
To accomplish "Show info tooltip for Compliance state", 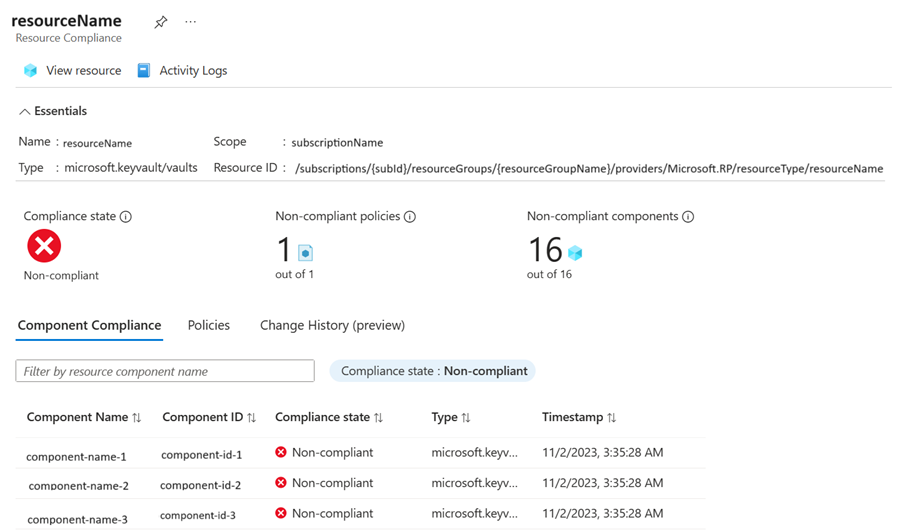I will point(126,217).
